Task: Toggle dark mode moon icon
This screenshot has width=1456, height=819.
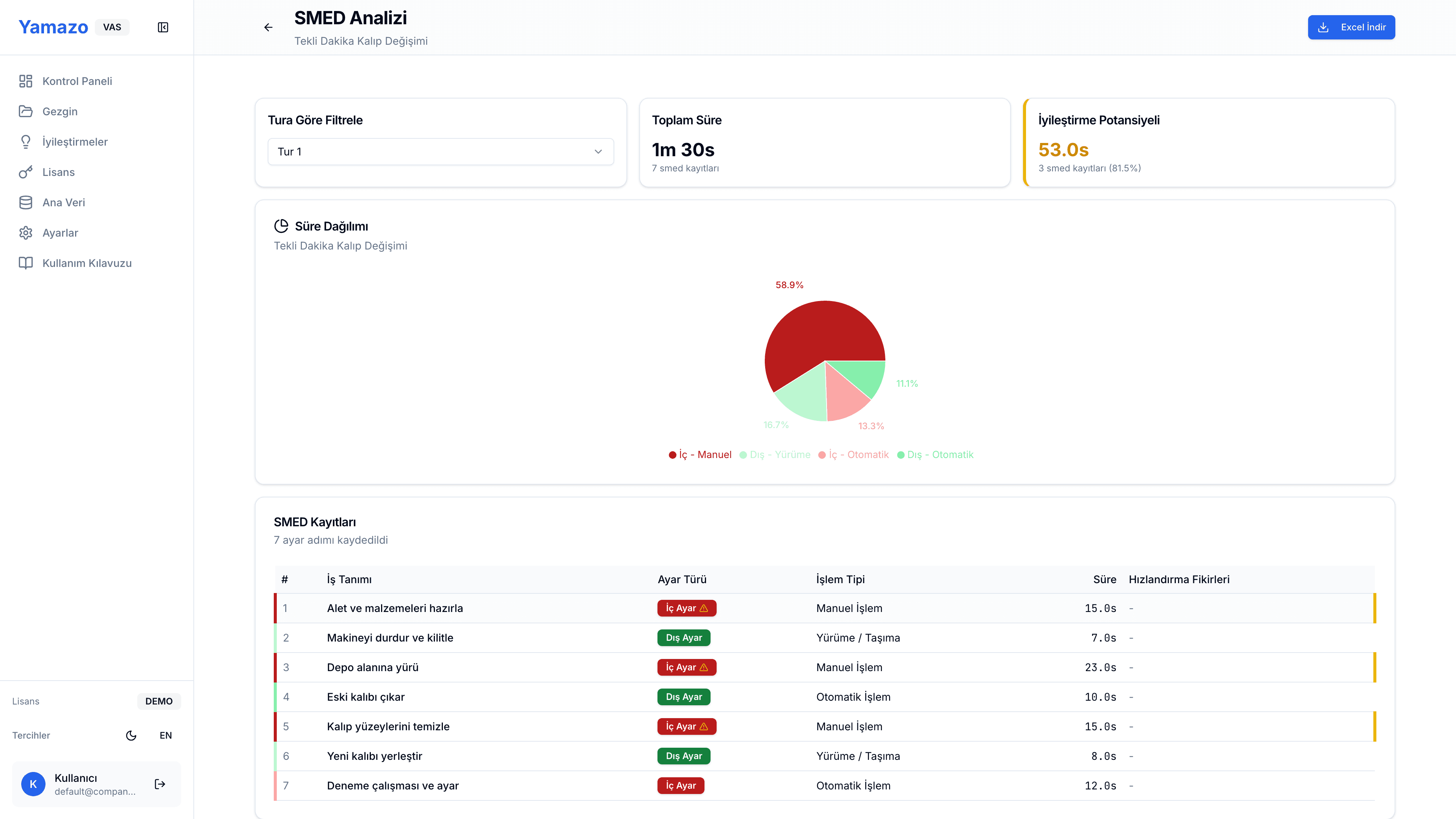Action: (x=131, y=735)
